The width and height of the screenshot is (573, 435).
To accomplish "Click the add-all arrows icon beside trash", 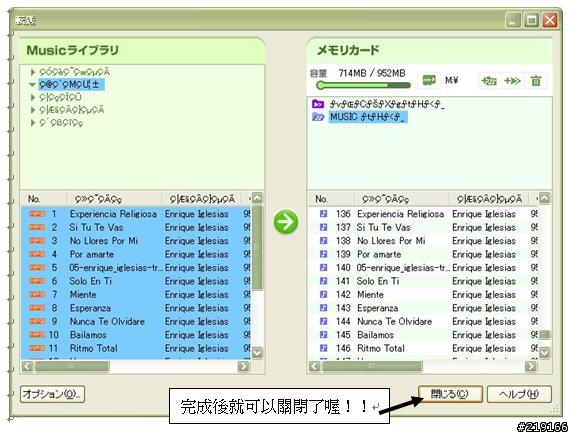I will coord(512,81).
